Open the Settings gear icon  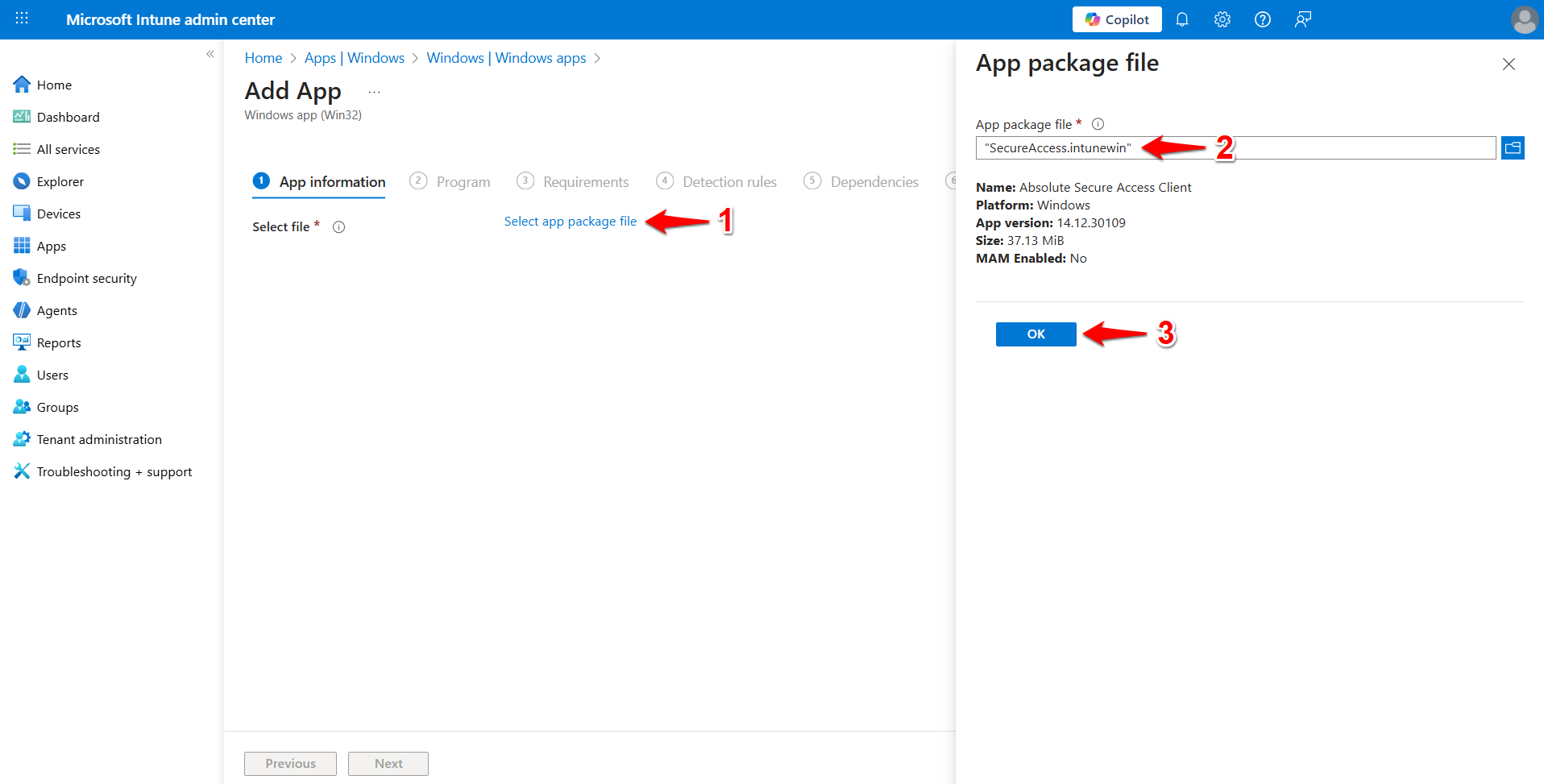point(1222,19)
